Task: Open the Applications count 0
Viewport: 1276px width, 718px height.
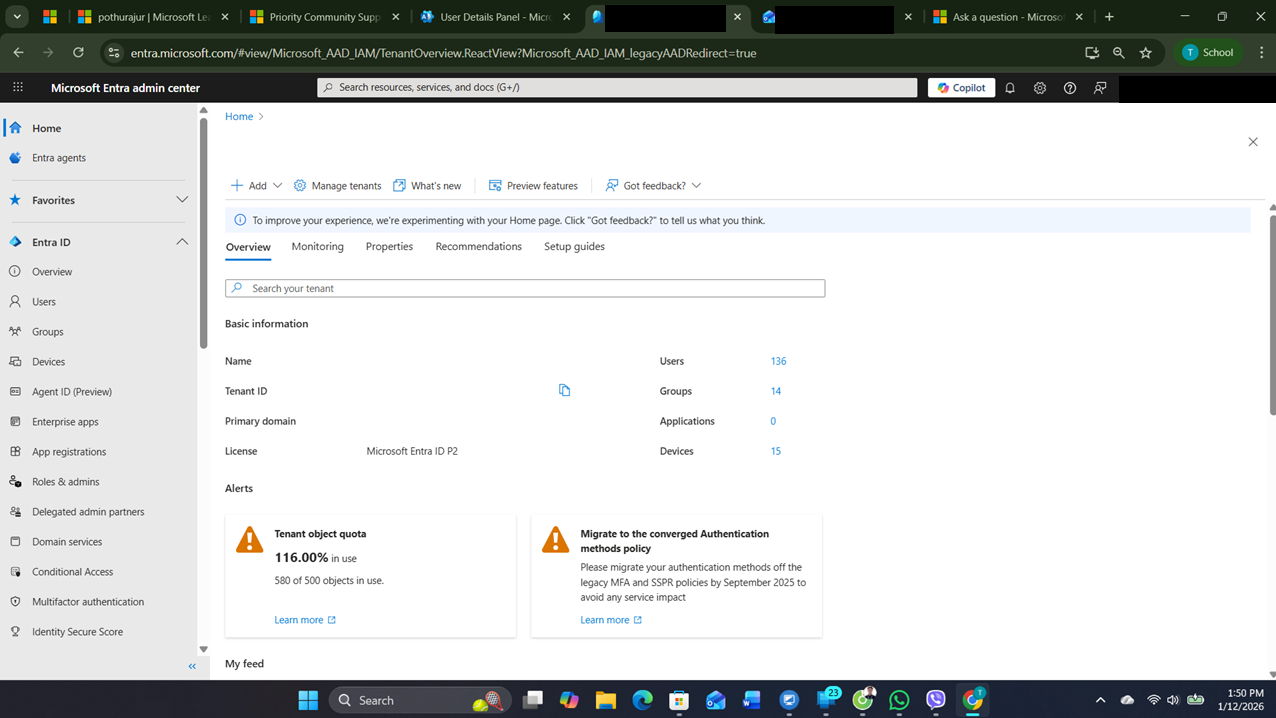Action: [773, 421]
